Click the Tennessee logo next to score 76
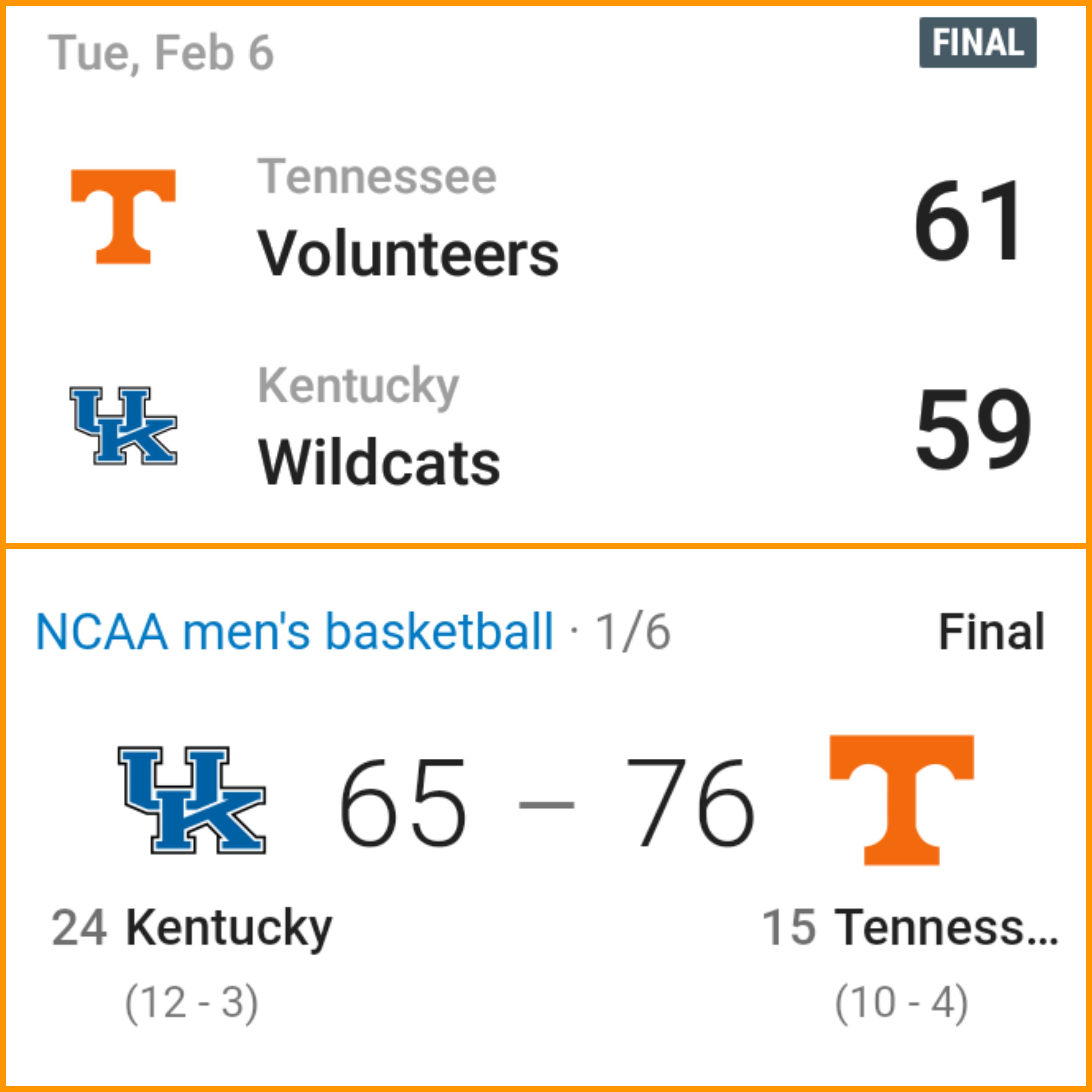Screen dimensions: 1092x1092 [x=902, y=800]
